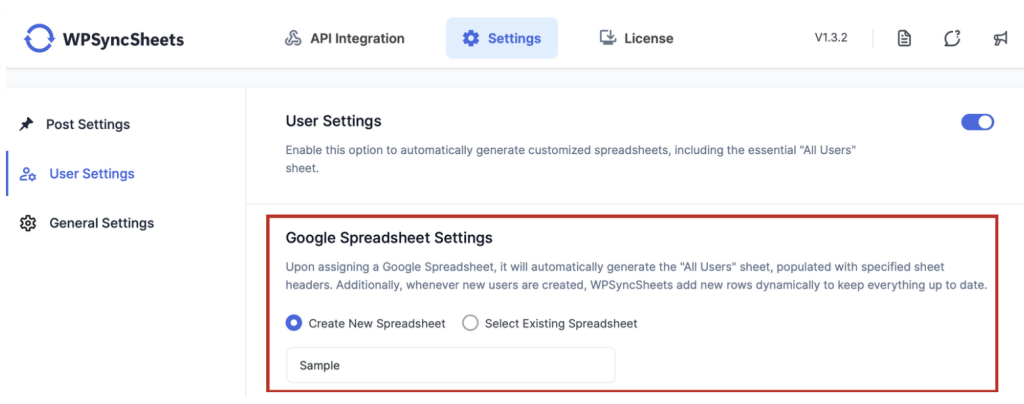Image resolution: width=1024 pixels, height=404 pixels.
Task: Open Post Settings in the sidebar
Action: (74, 124)
